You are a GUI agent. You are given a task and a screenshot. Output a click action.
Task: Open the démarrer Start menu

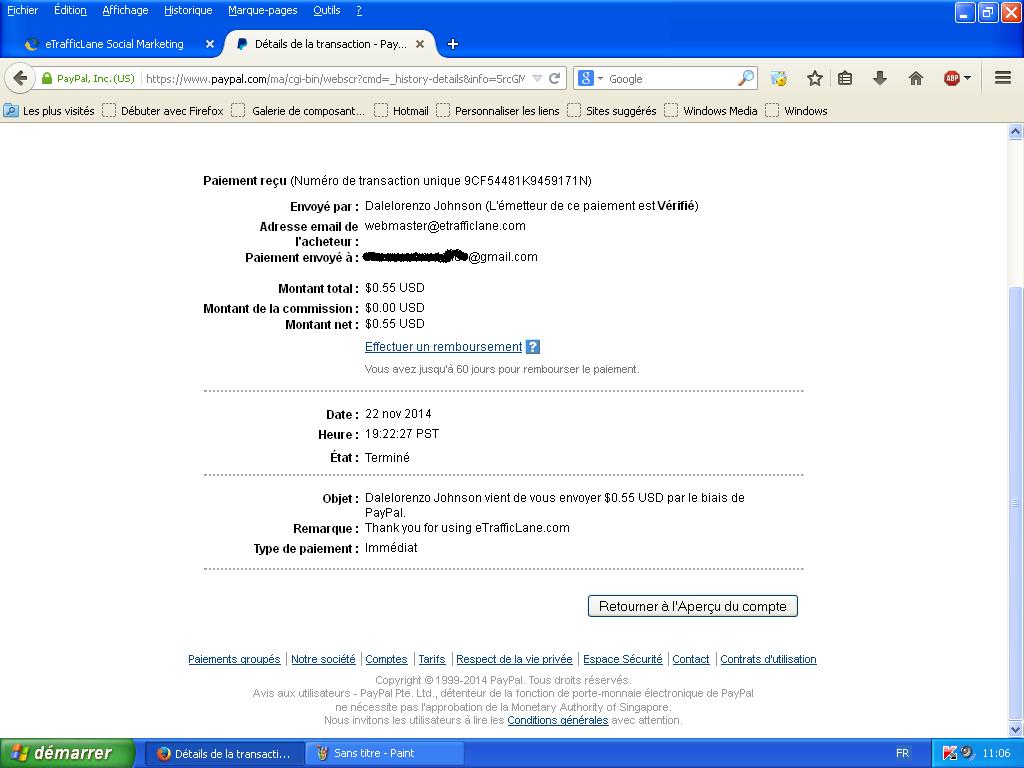coord(67,753)
